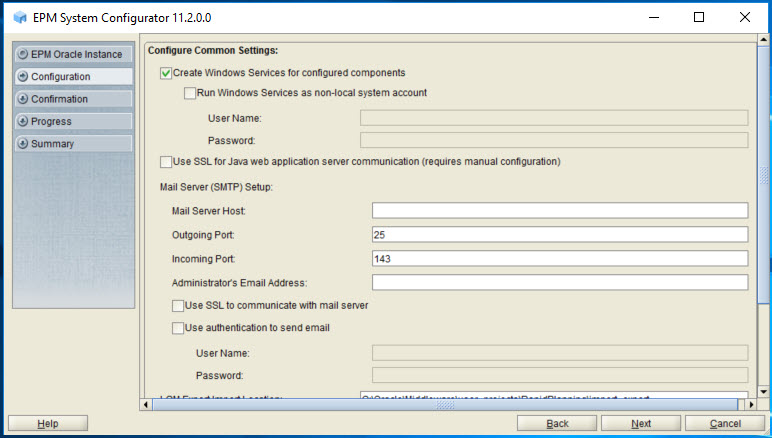Click the arrow icon beside Progress
Screen dimensions: 772x438
pos(23,121)
